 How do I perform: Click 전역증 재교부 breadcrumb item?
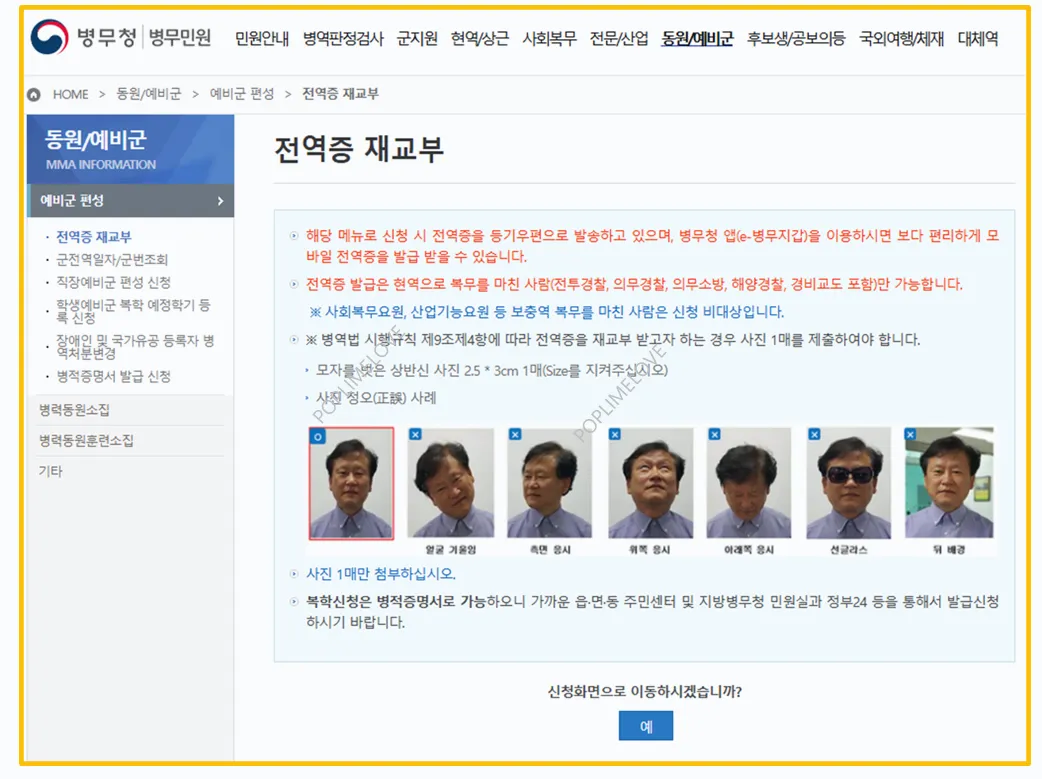pos(340,94)
